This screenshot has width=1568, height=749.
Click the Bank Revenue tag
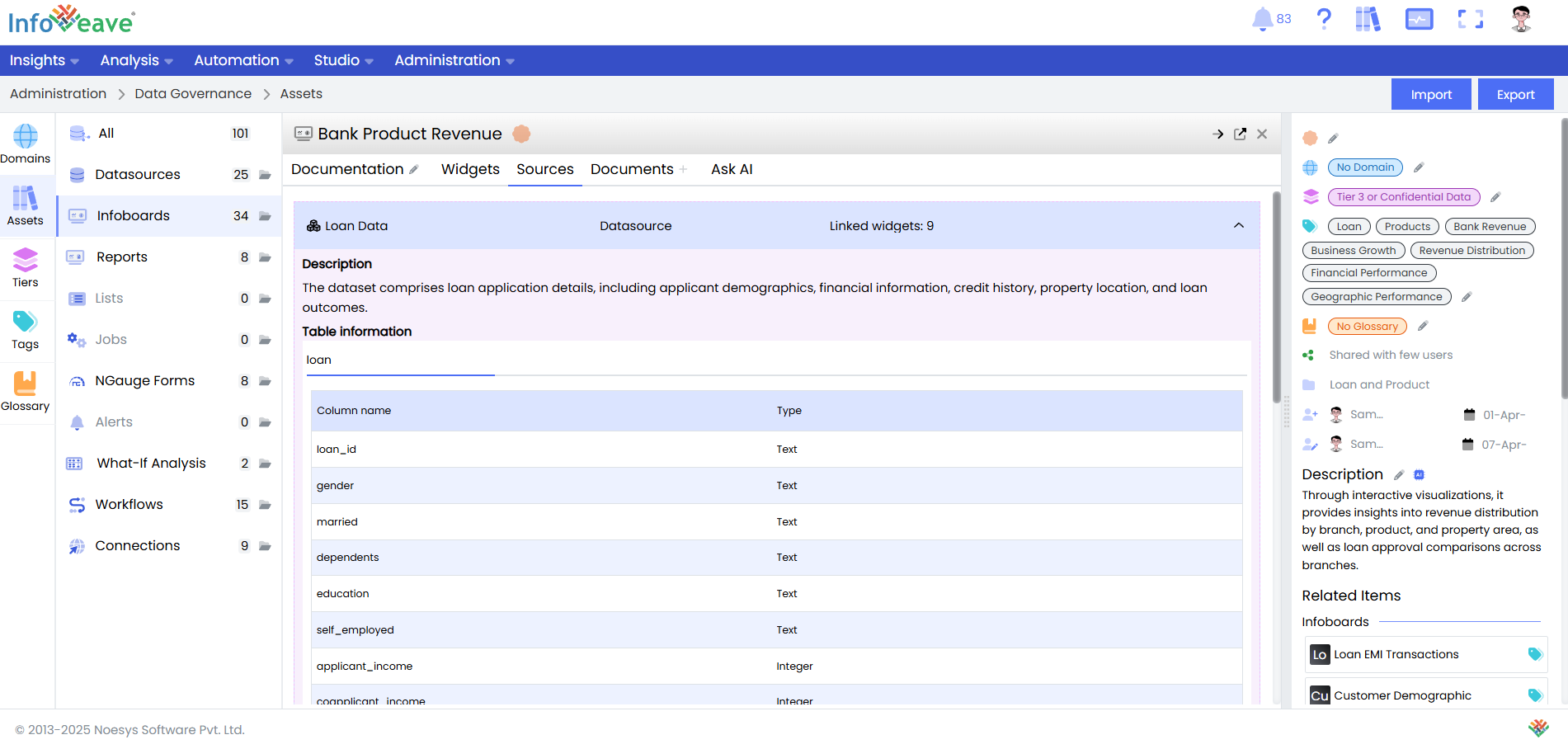[1490, 227]
